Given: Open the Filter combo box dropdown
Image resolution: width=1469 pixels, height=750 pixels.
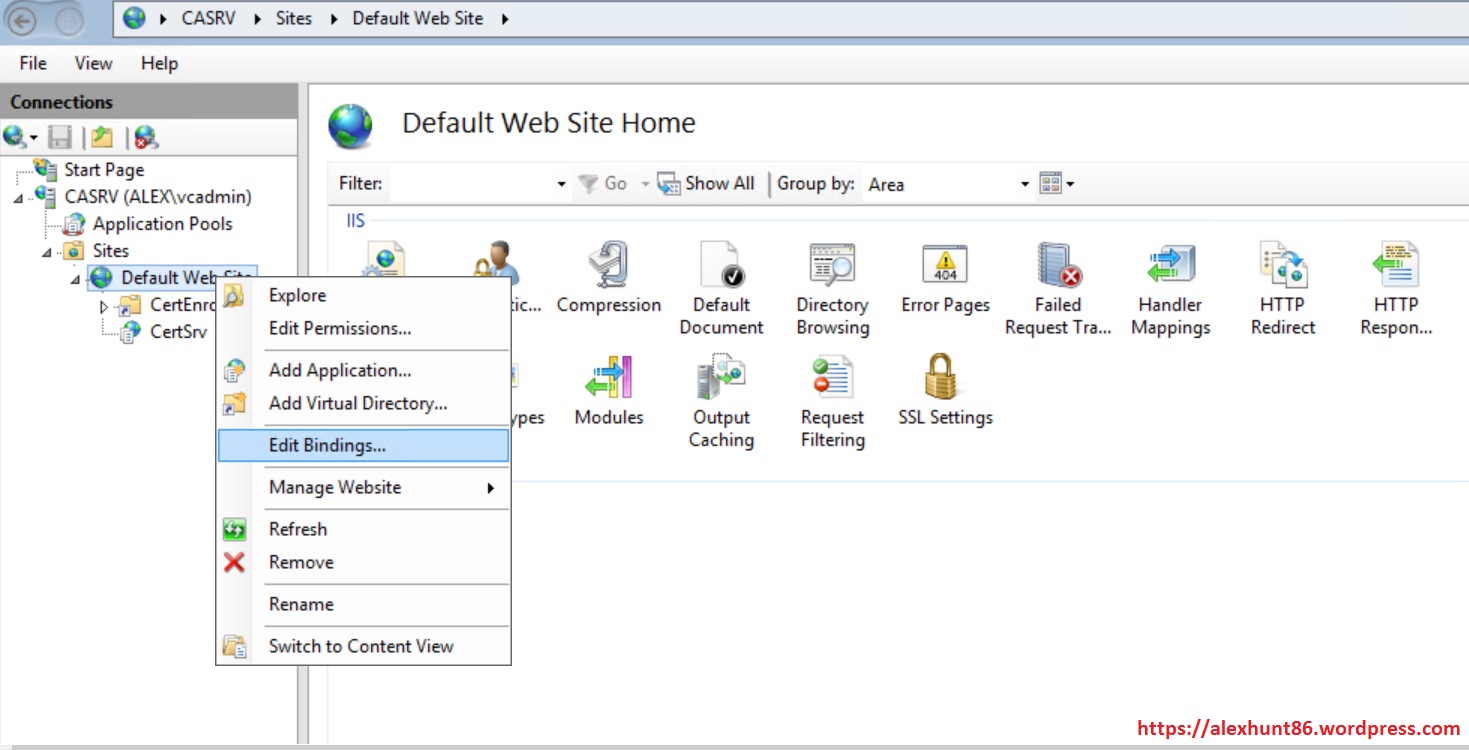Looking at the screenshot, I should coord(561,184).
